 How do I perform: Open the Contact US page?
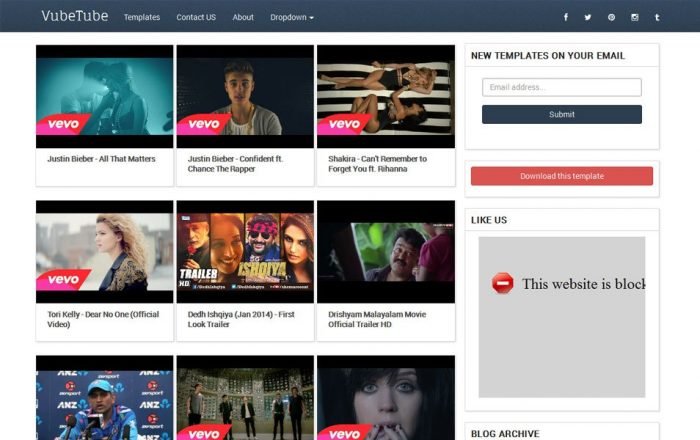pos(196,17)
